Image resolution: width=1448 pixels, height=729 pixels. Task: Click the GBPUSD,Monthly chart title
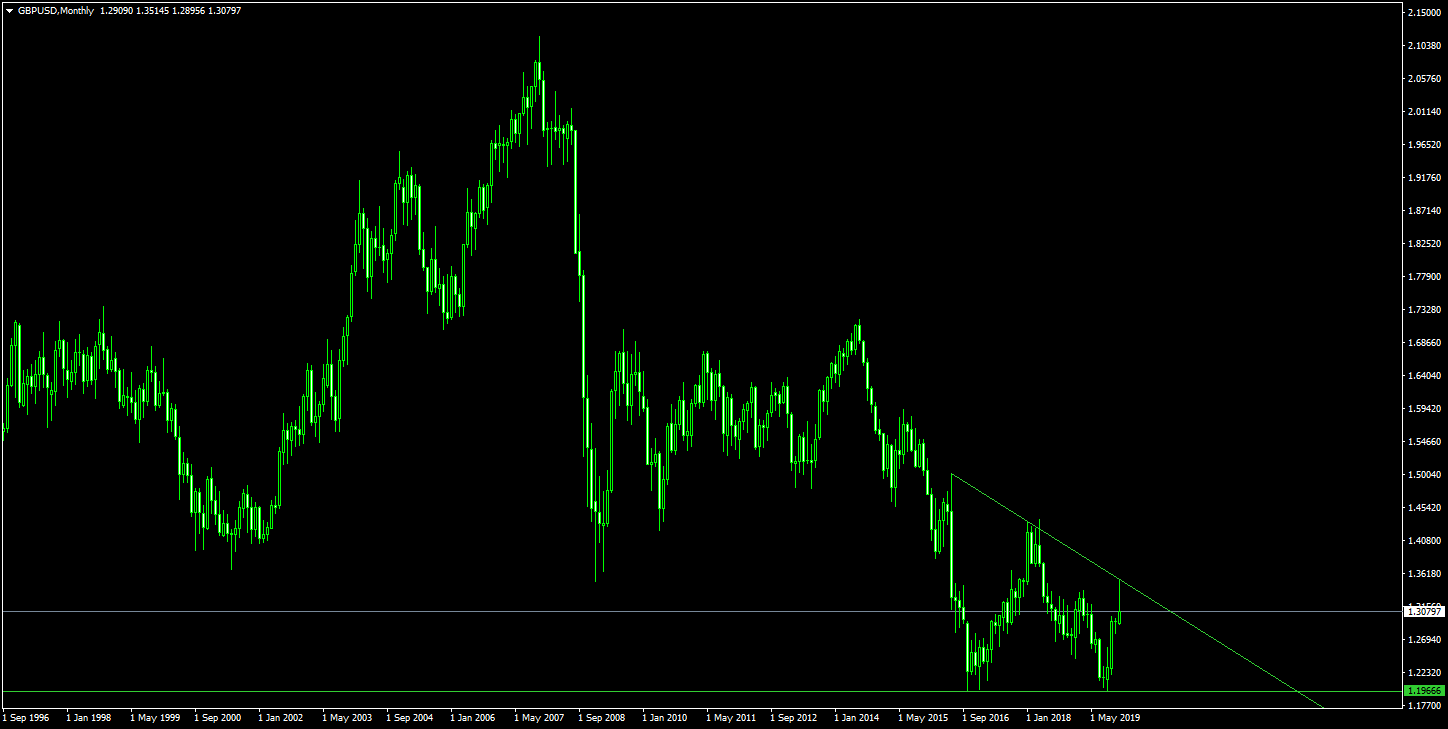(55, 10)
